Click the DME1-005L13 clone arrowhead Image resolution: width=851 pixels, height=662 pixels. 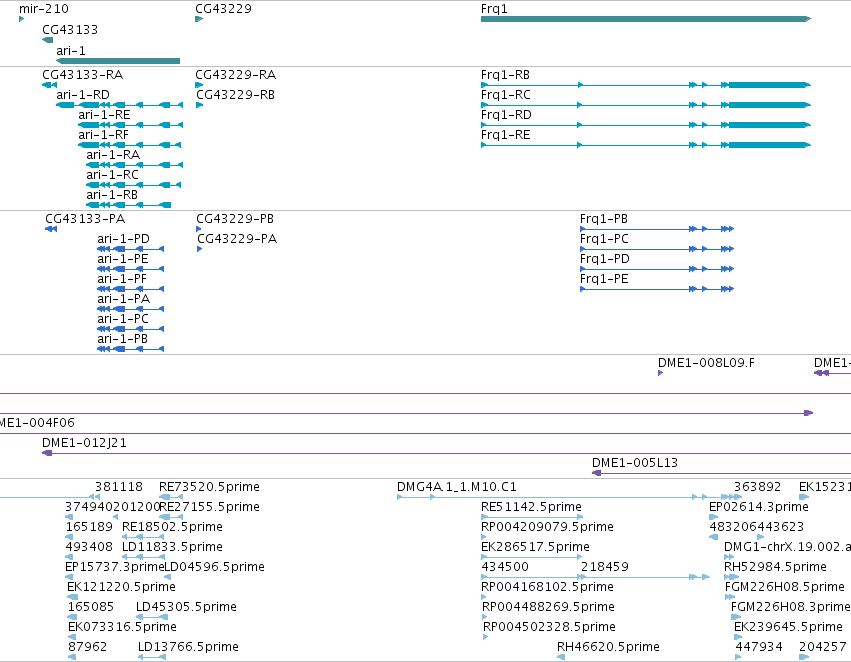(x=596, y=473)
